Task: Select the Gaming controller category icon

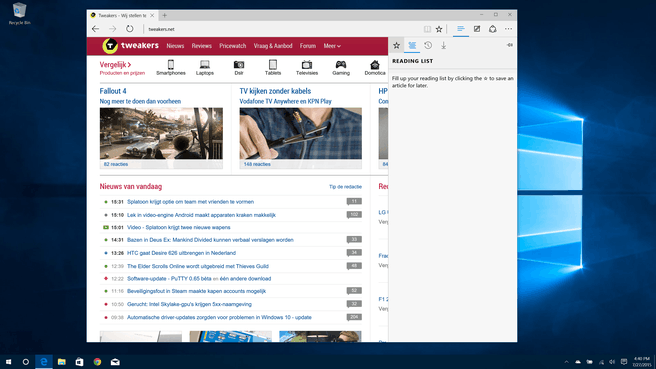Action: coord(341,67)
